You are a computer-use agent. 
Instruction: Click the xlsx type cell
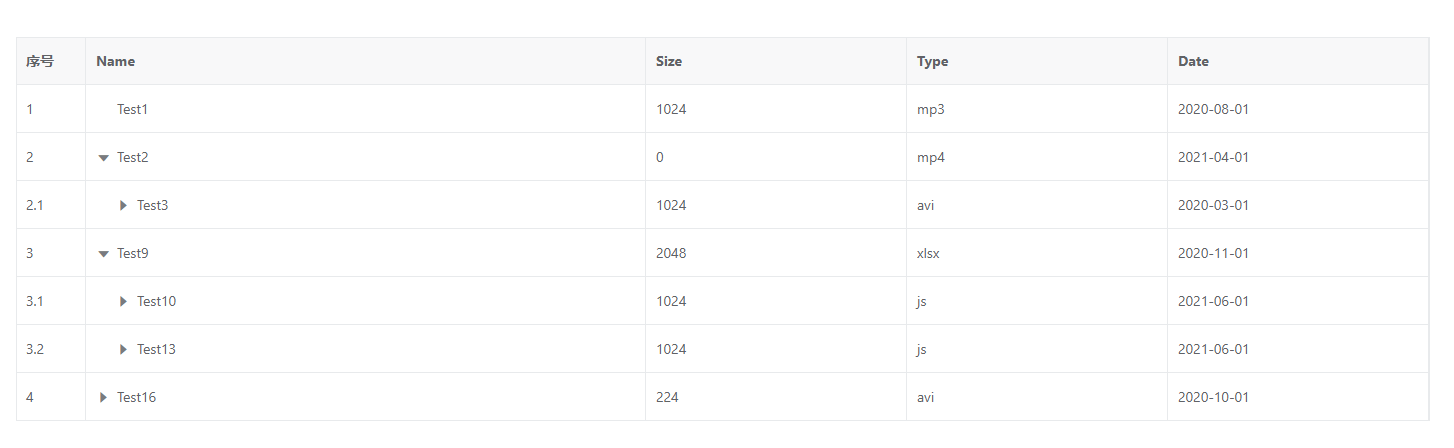tap(928, 253)
